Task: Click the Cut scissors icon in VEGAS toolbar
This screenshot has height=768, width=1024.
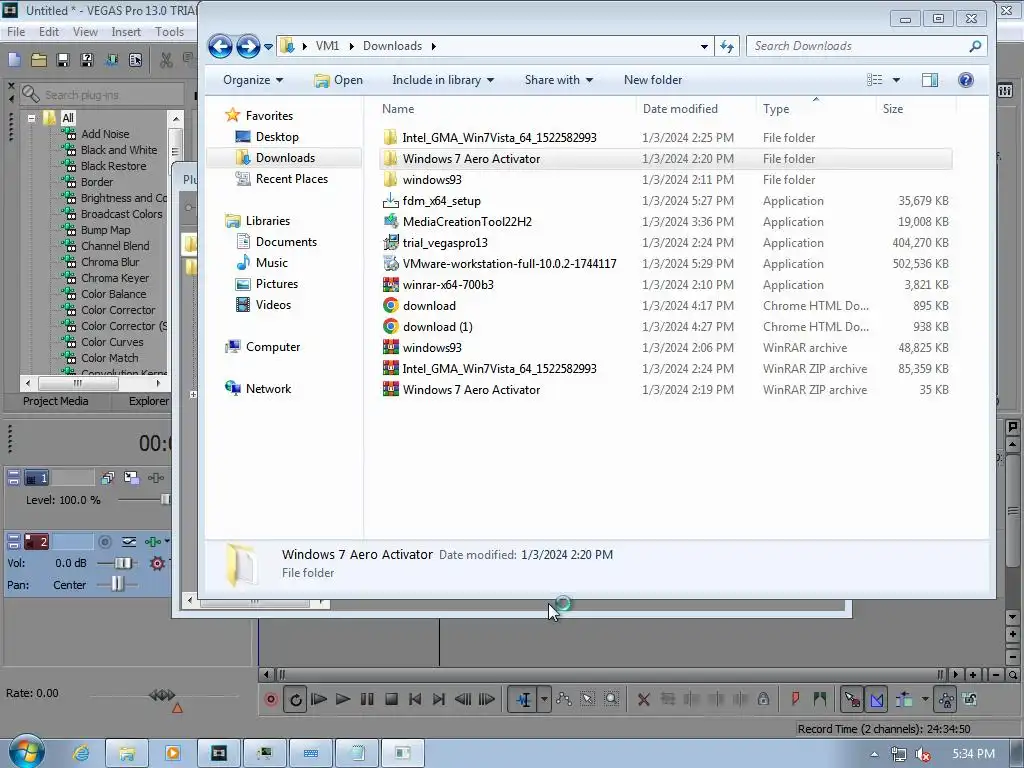Action: pos(167,60)
